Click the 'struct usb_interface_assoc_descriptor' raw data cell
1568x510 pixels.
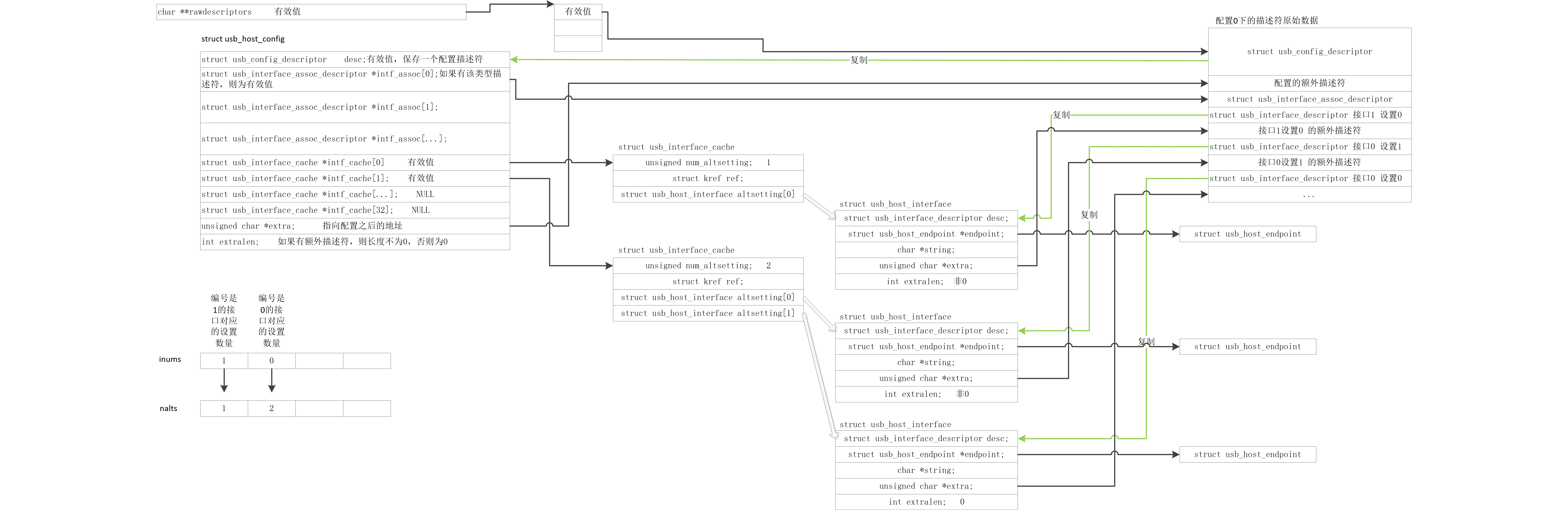(x=1309, y=99)
